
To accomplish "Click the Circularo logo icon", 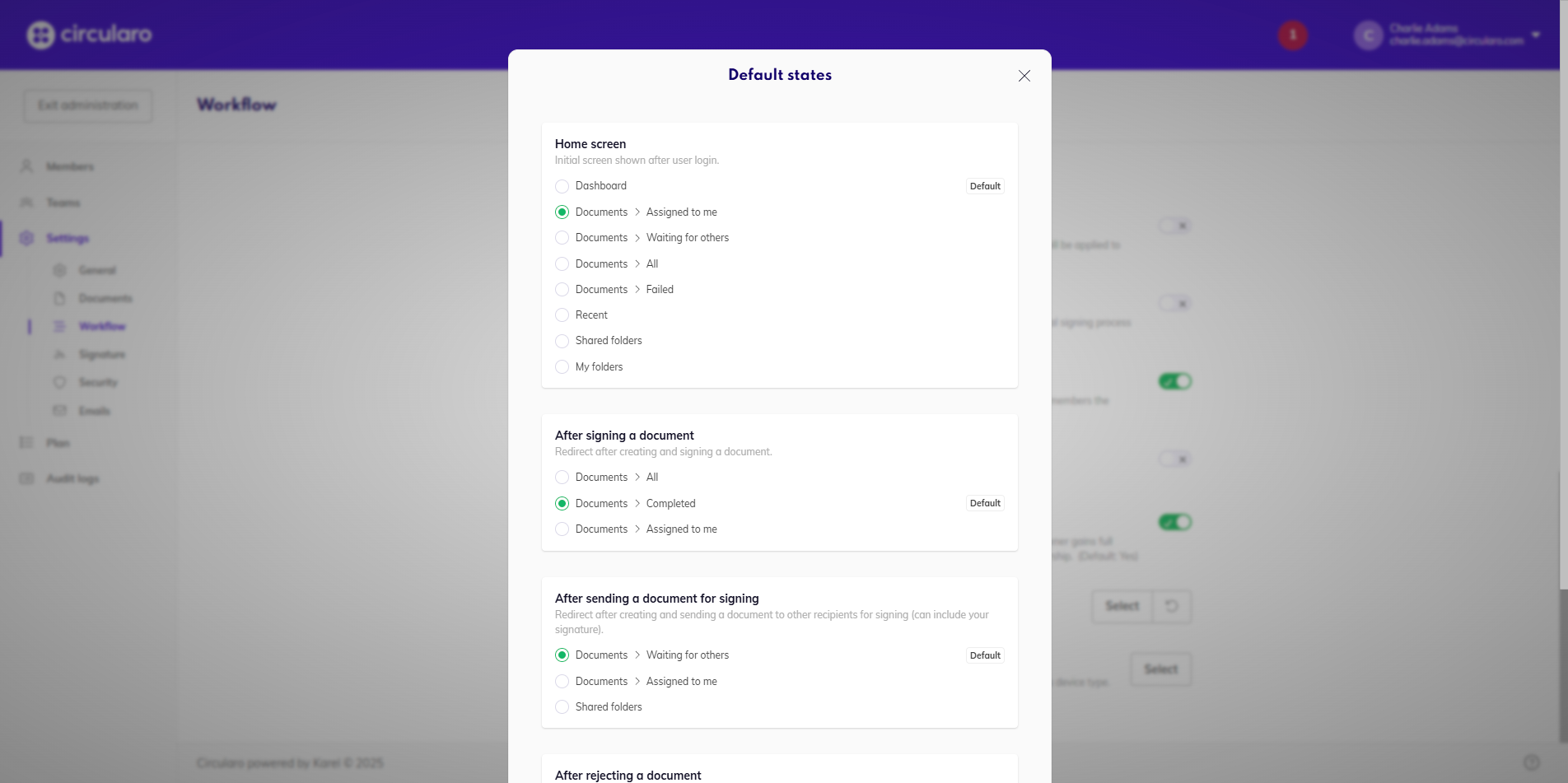I will [40, 35].
